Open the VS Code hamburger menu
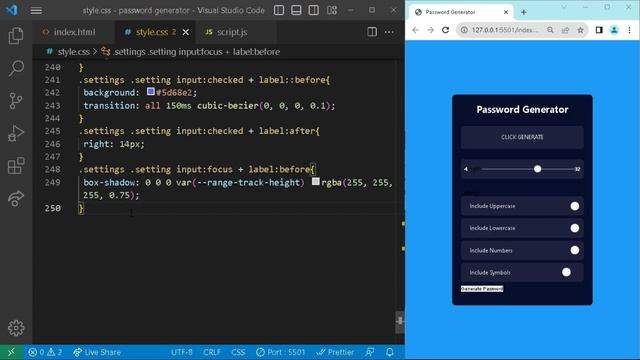 36,10
